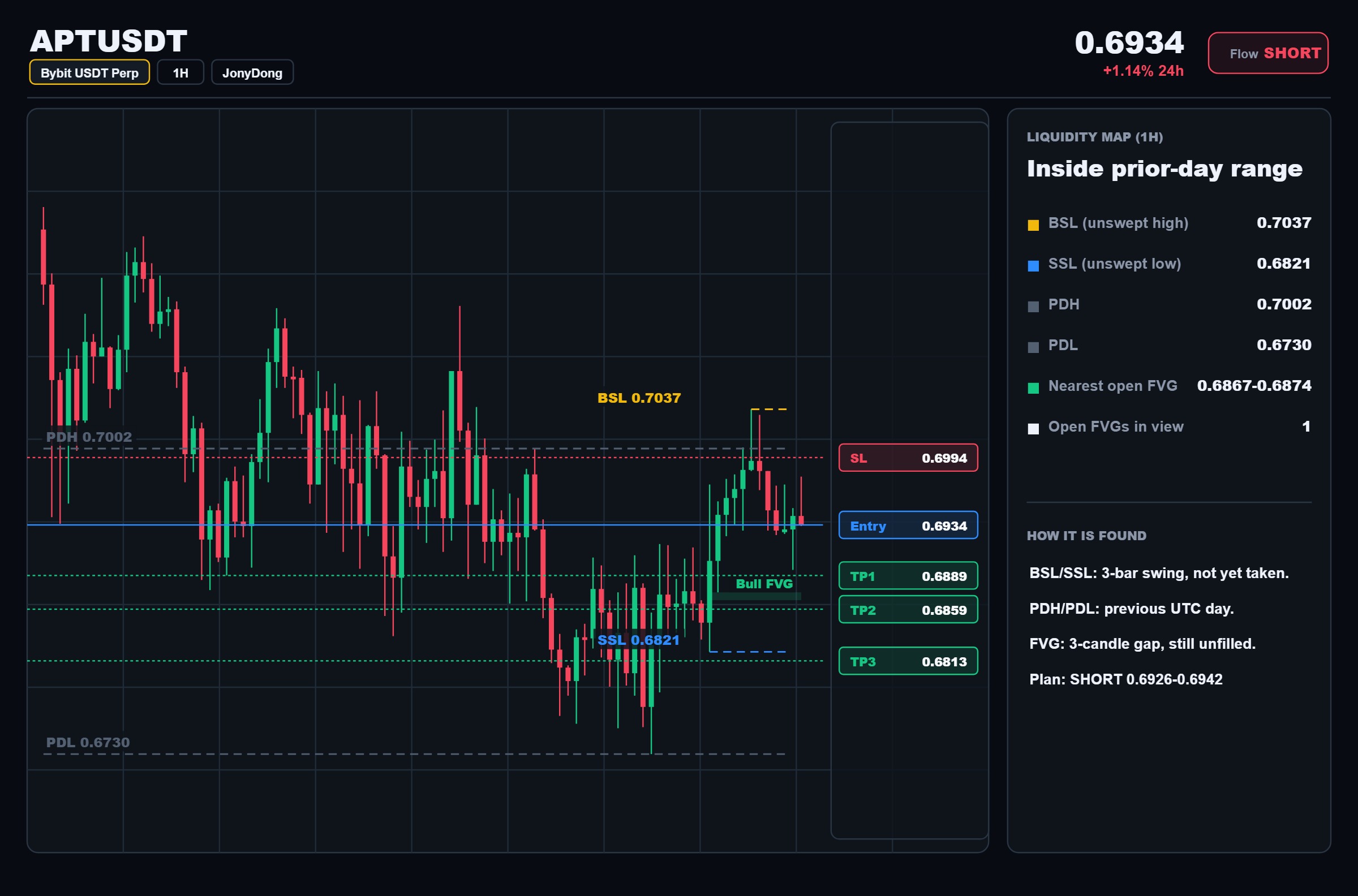This screenshot has height=896, width=1358.
Task: Click the HOW IT IS FOUND header
Action: click(x=1086, y=536)
